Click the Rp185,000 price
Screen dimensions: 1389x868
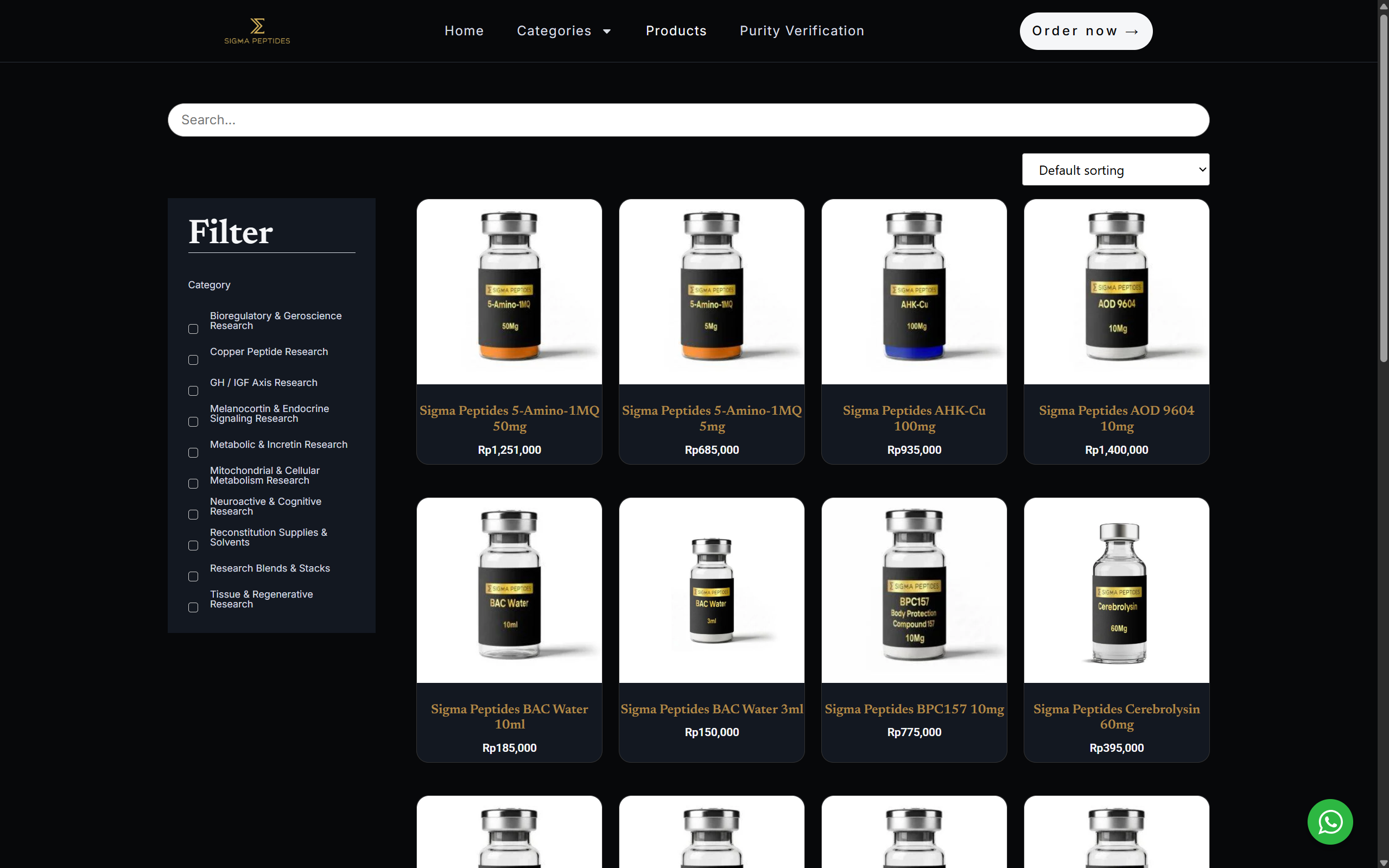pos(509,748)
